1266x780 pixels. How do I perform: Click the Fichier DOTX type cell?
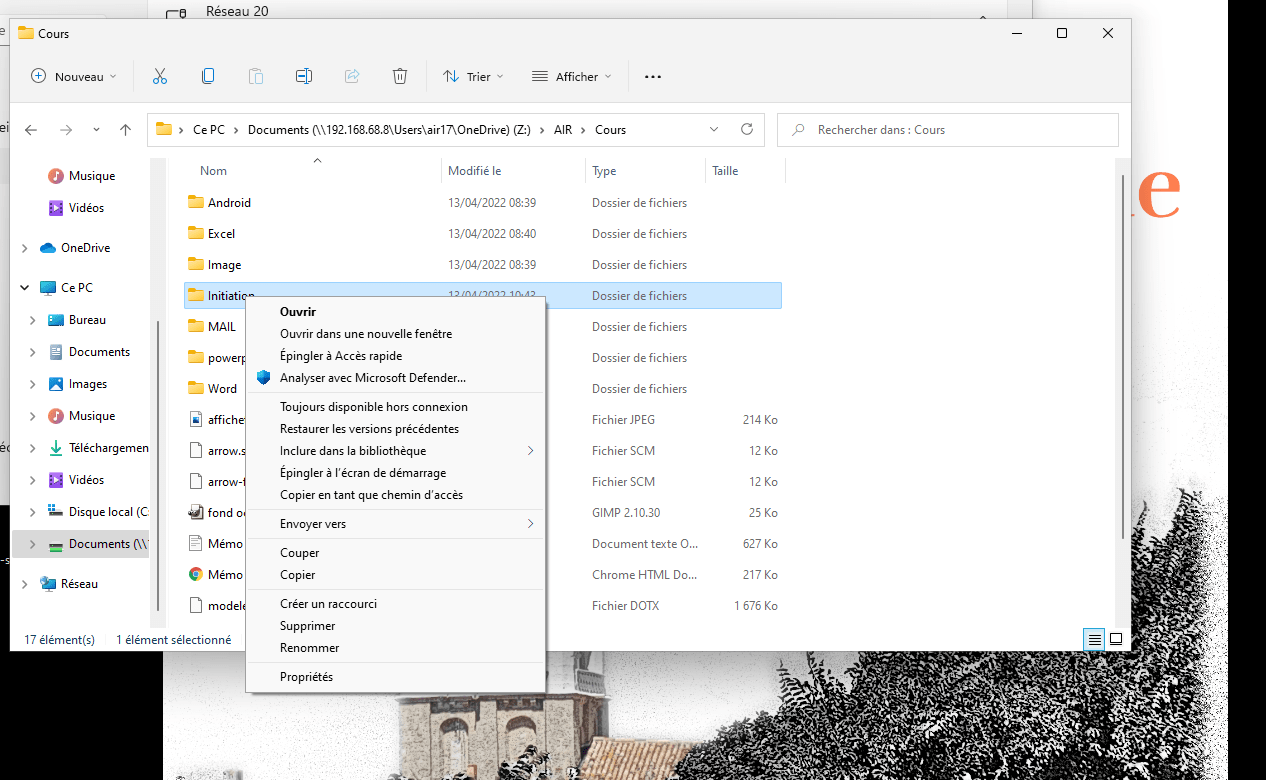(626, 606)
